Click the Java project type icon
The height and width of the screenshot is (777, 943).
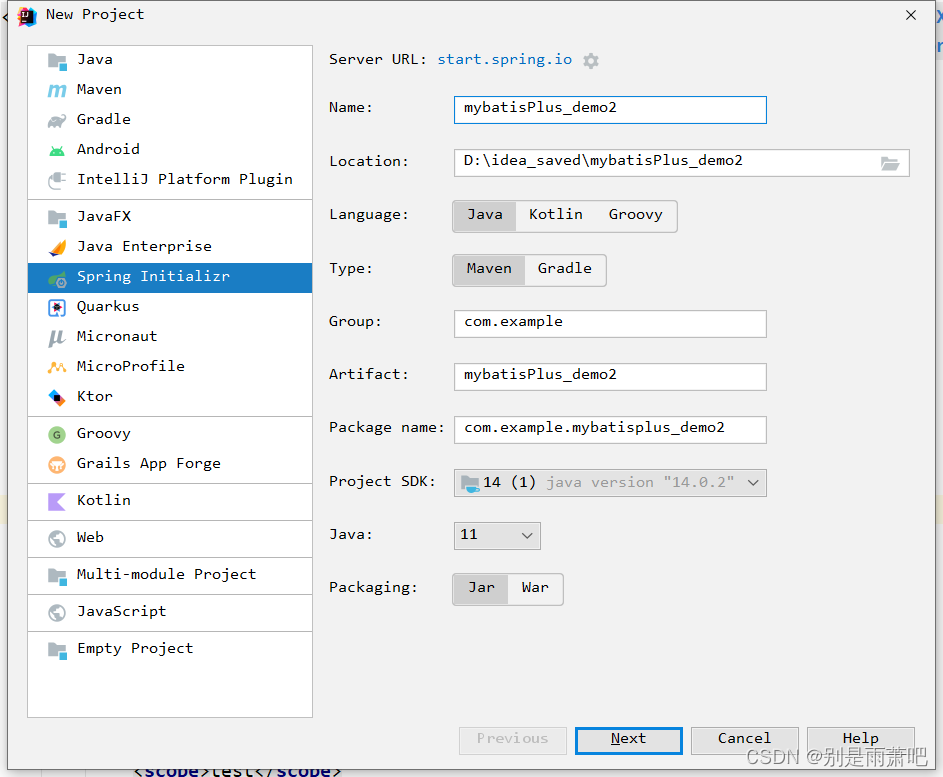click(57, 61)
